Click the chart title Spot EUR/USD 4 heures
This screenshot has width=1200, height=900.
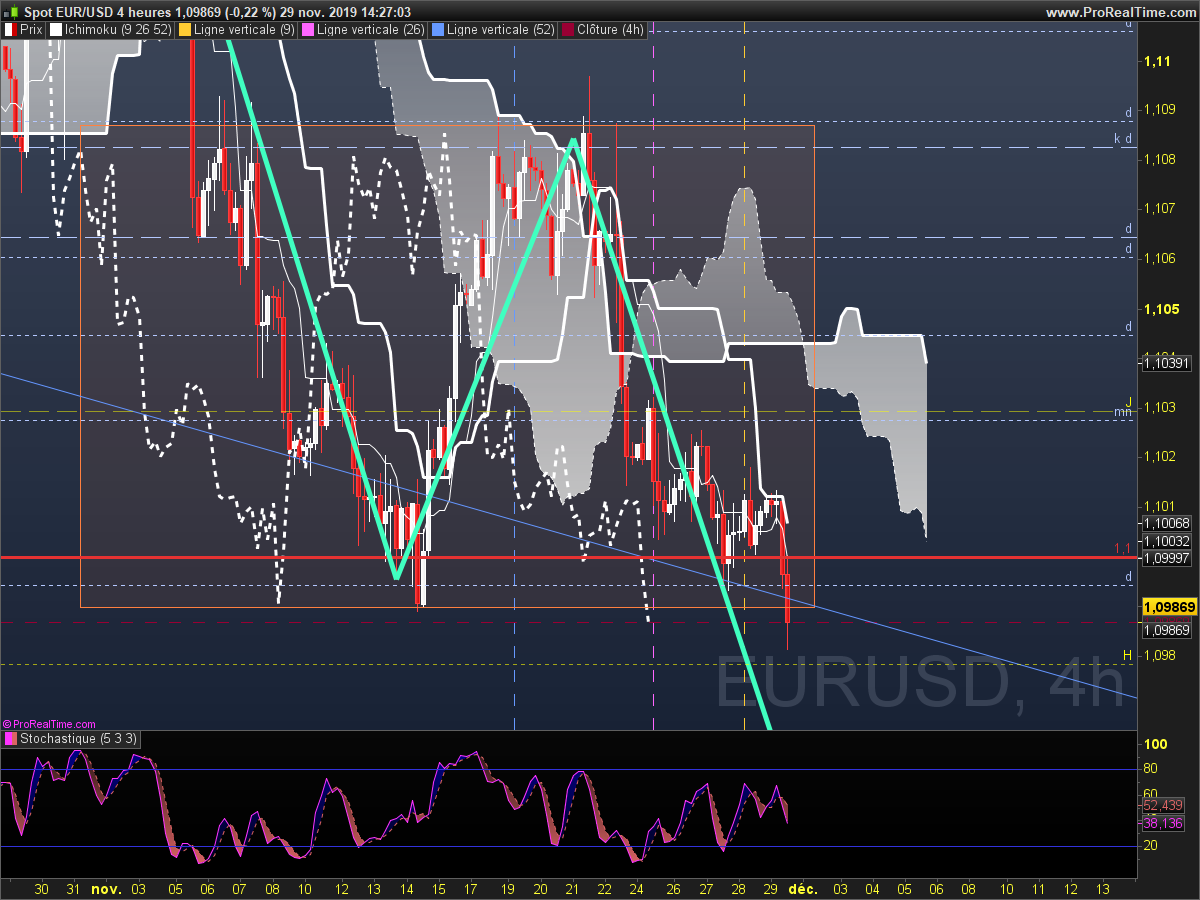pyautogui.click(x=98, y=12)
